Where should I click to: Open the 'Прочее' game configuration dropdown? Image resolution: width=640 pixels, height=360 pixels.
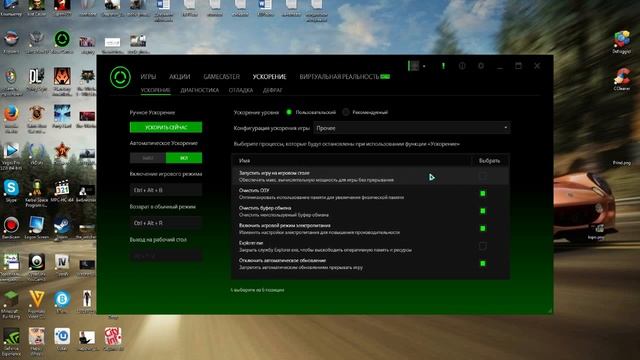[411, 128]
